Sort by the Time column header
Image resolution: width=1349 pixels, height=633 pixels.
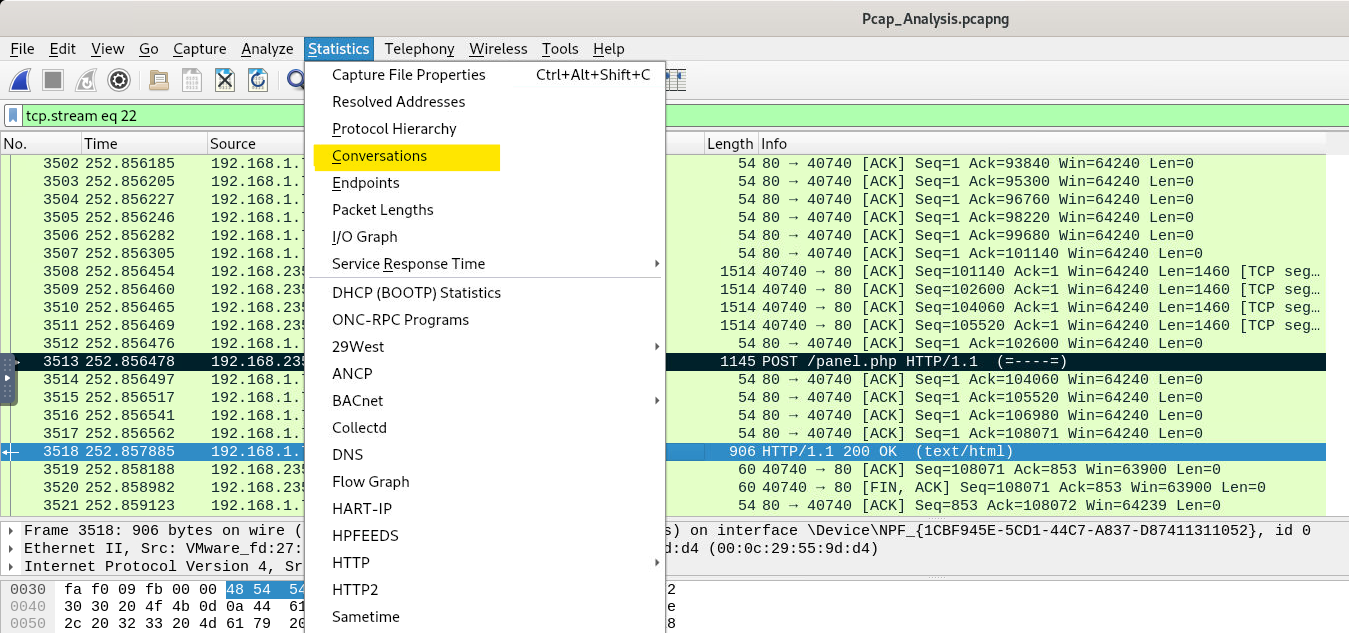(x=142, y=144)
